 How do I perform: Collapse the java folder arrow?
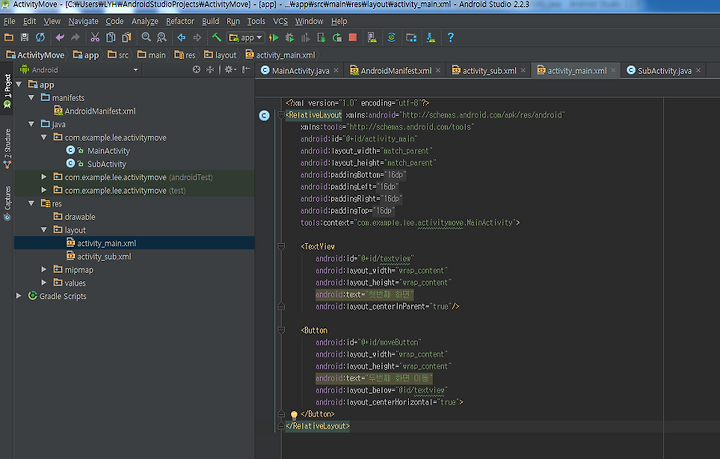click(31, 124)
